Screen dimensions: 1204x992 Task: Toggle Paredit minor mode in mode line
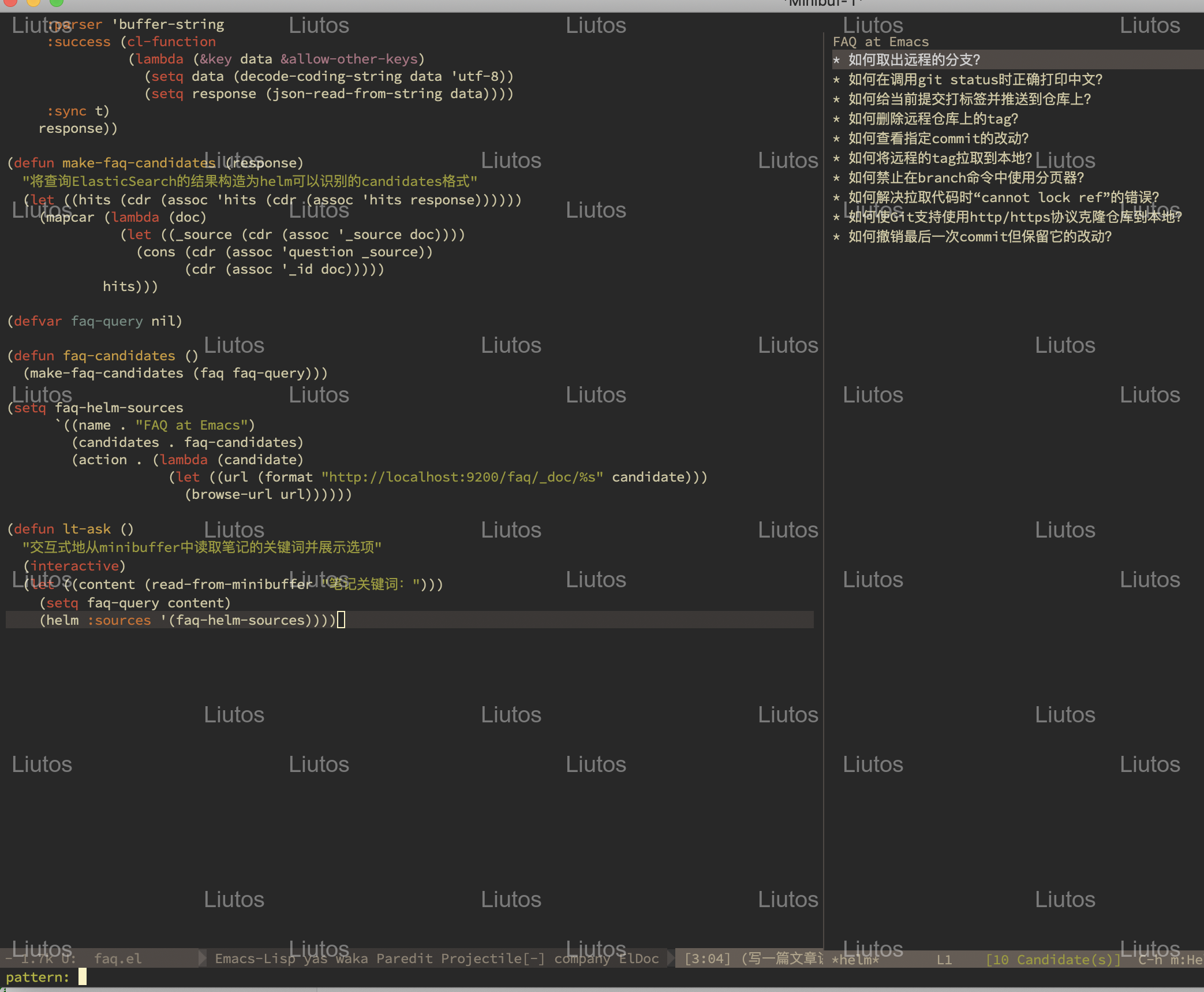pos(404,959)
